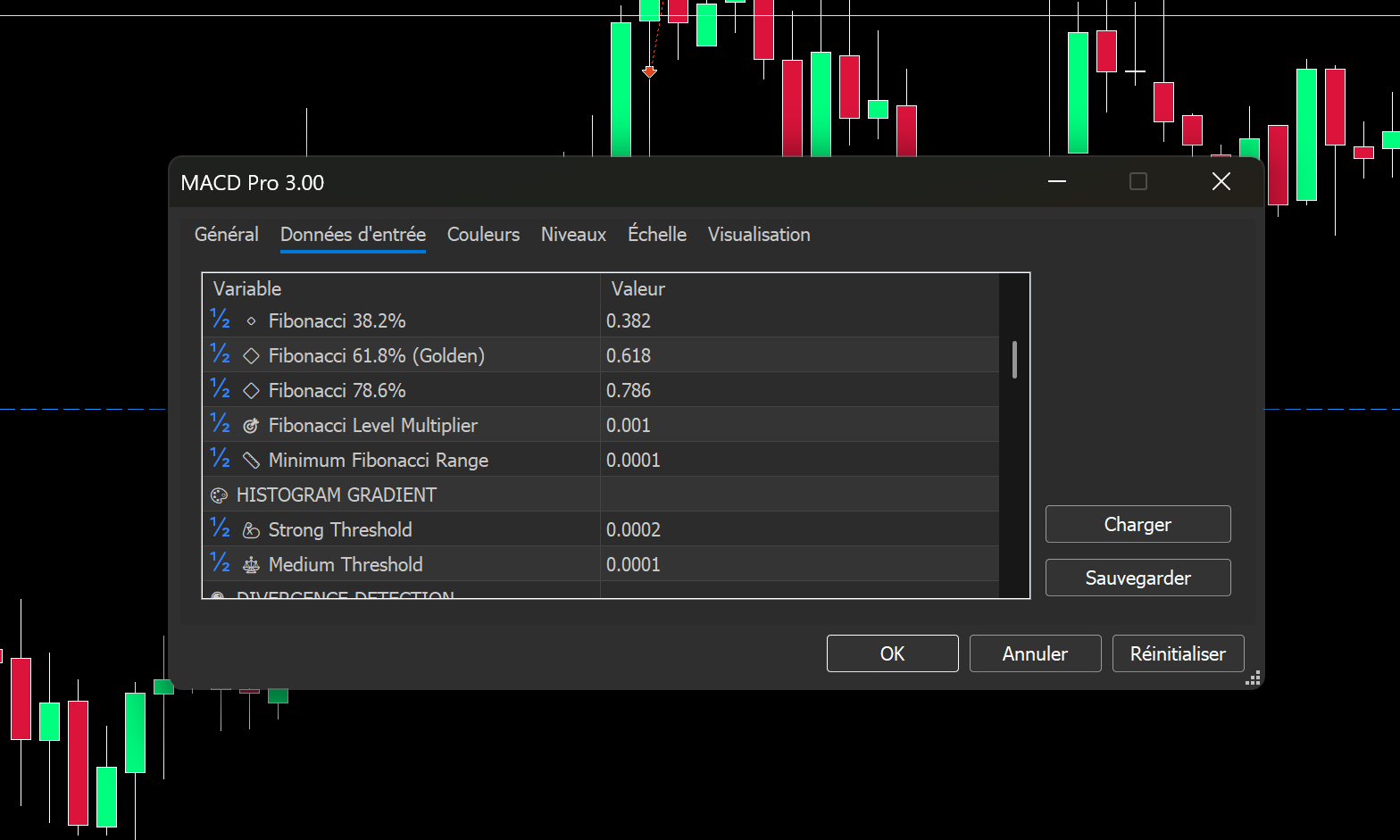Click the parameter list scrollbar thumb
Screen dimensions: 1400x840
[x=1014, y=360]
